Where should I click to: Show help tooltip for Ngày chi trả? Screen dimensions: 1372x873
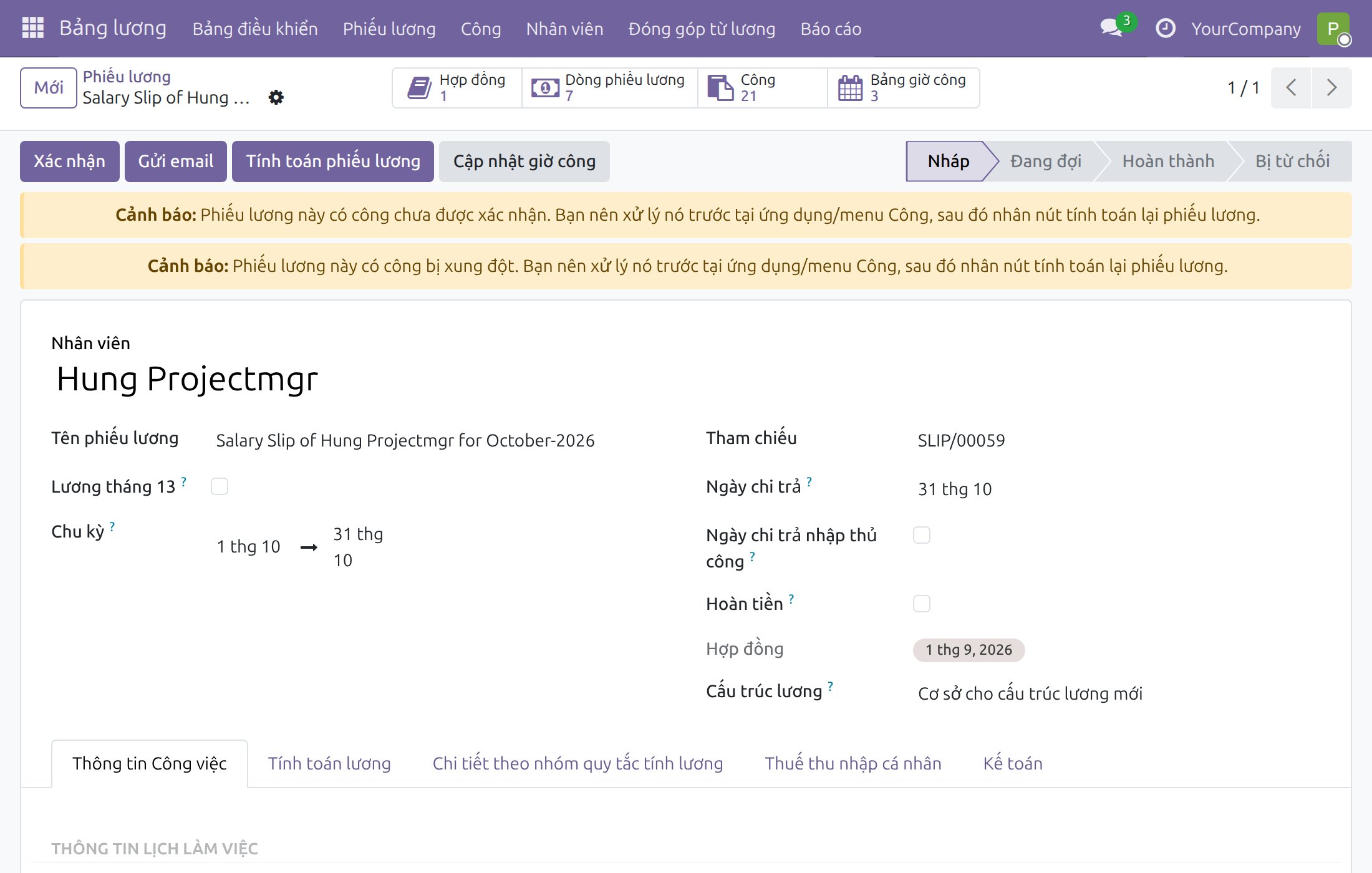[x=809, y=481]
